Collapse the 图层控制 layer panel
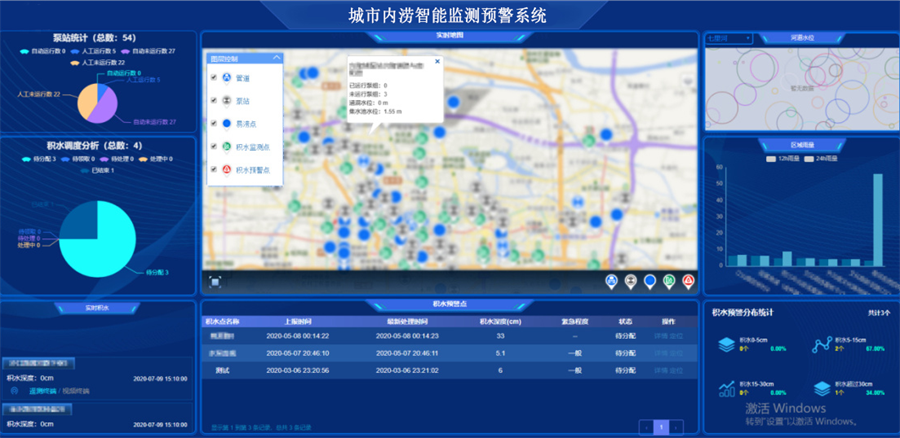 tap(277, 58)
